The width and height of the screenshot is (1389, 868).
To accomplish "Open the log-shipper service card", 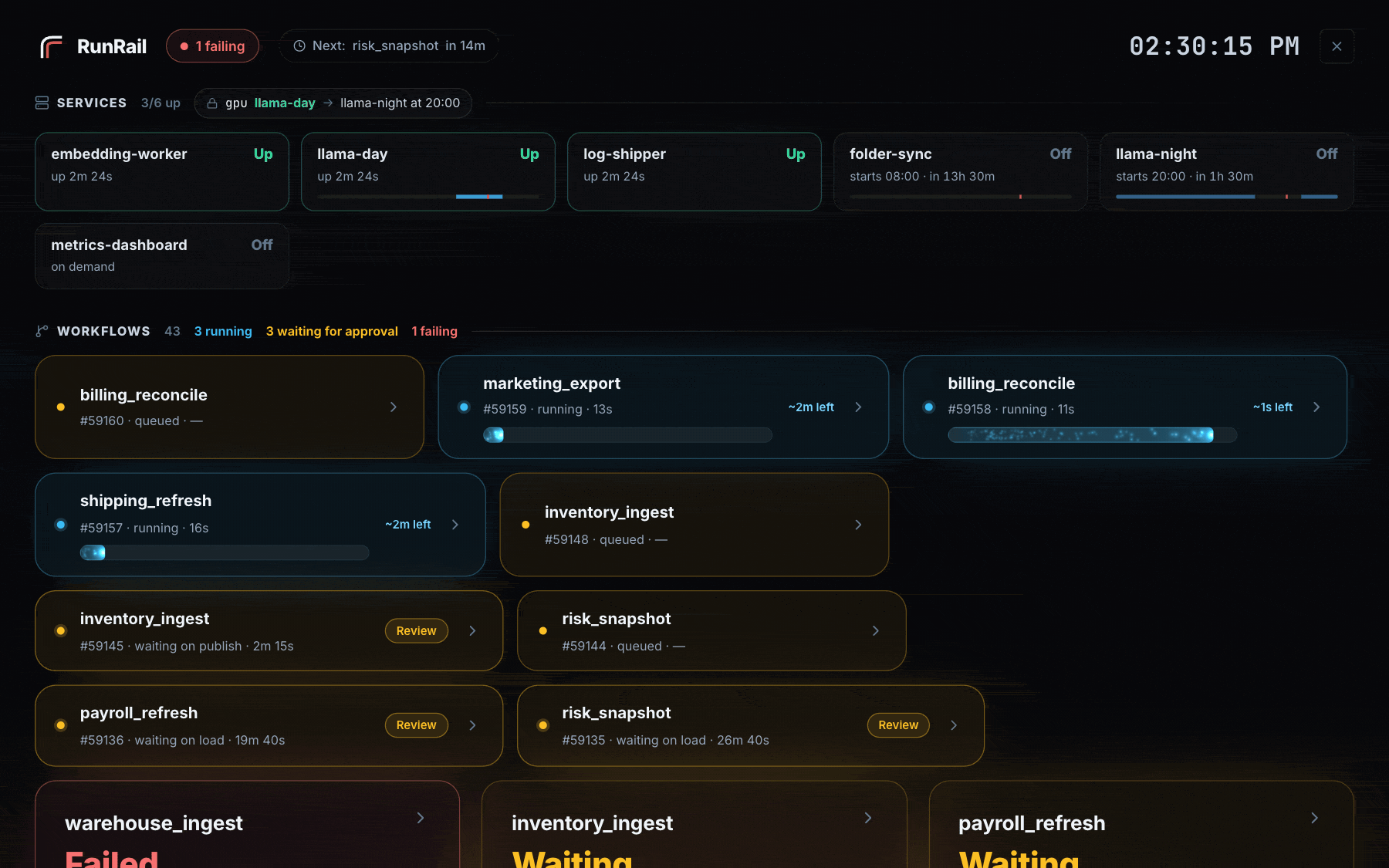I will click(694, 171).
